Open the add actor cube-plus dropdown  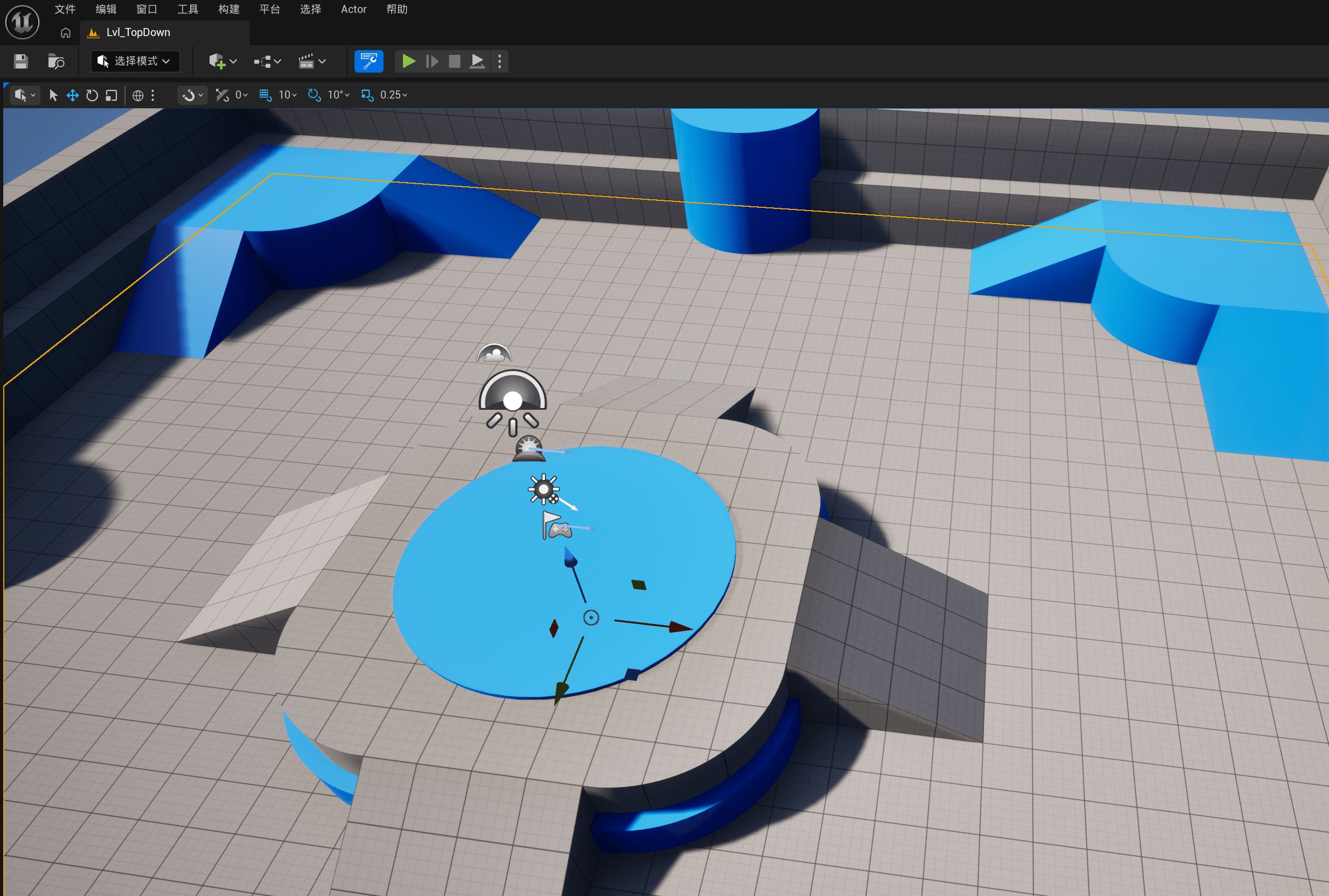coord(222,61)
